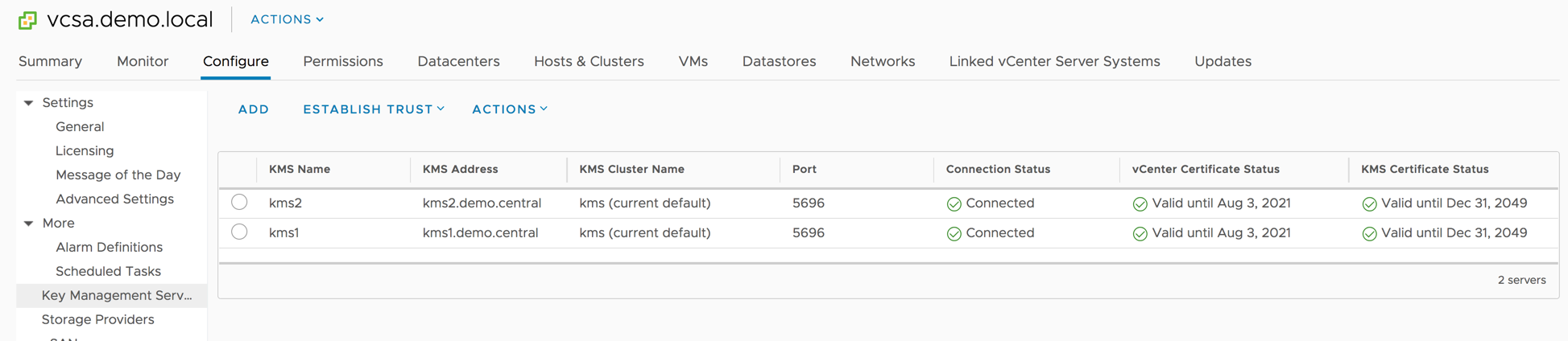This screenshot has height=341, width=1568.
Task: Sort by Connection Status column header
Action: coord(998,170)
